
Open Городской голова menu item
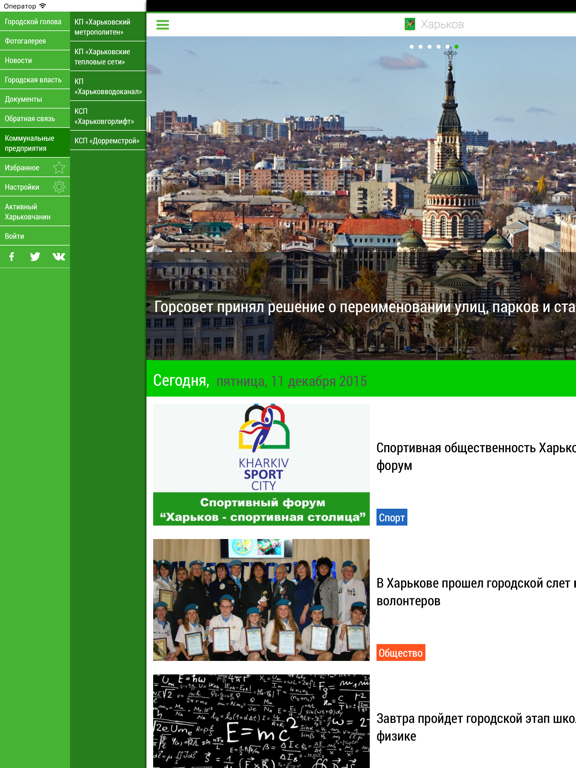click(35, 22)
